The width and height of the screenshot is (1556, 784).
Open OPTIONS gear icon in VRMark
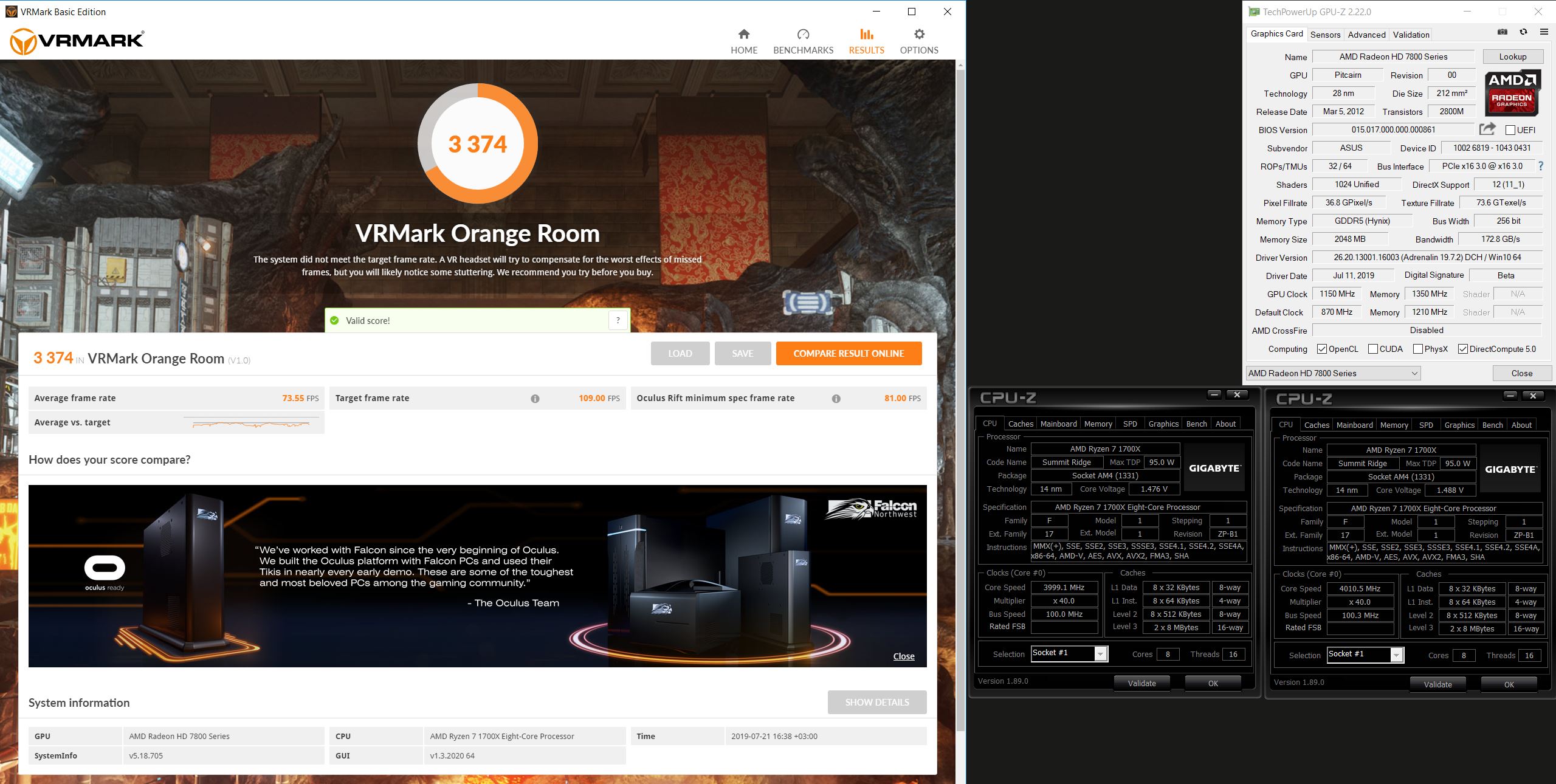919,34
